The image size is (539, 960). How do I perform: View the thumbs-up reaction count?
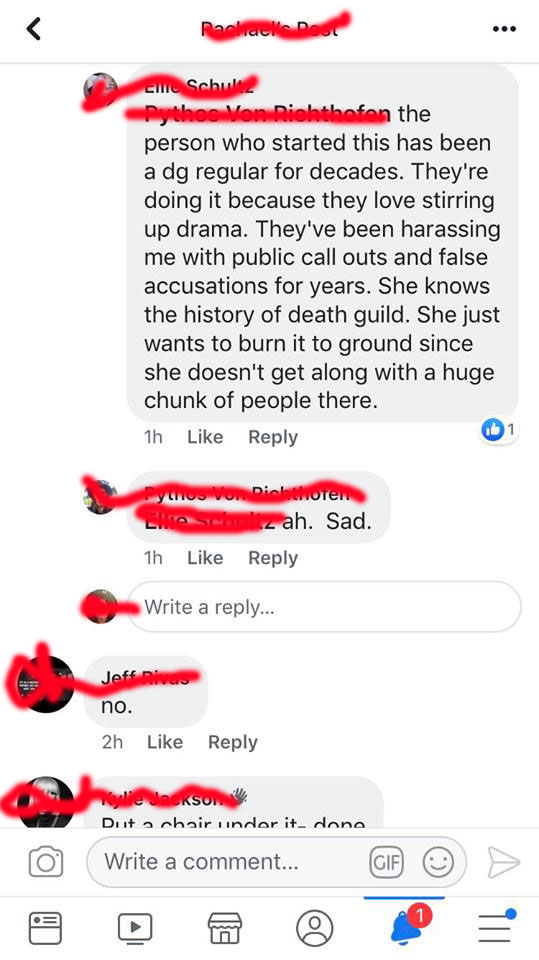pyautogui.click(x=499, y=430)
